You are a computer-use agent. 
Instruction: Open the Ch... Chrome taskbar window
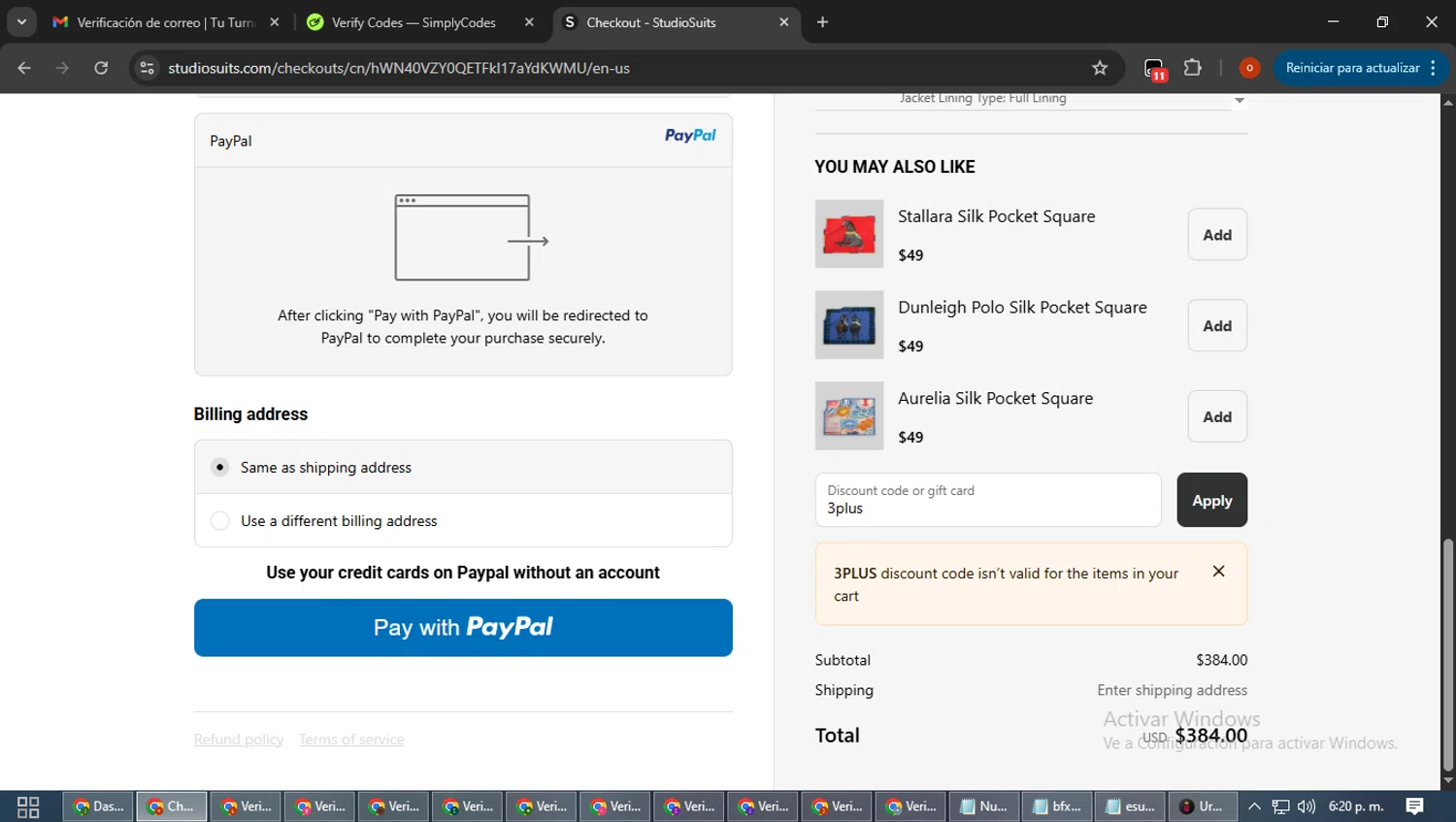[x=172, y=806]
